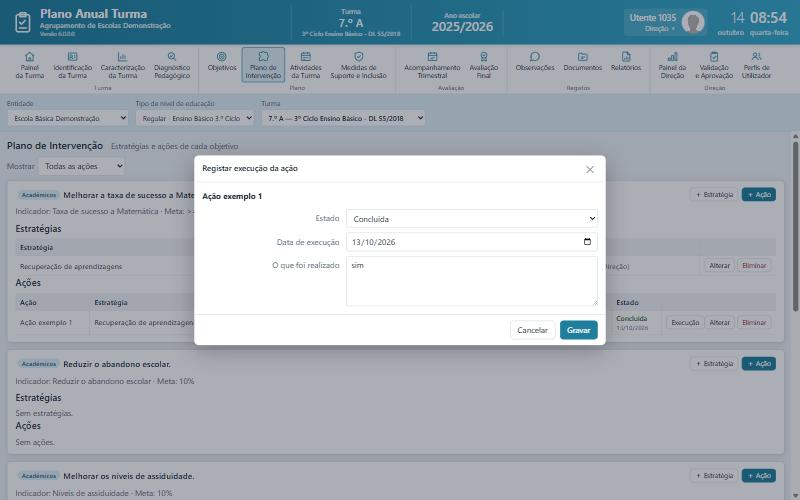
Task: Add Estratégia to Reduzir o abandono escolar
Action: 714,364
